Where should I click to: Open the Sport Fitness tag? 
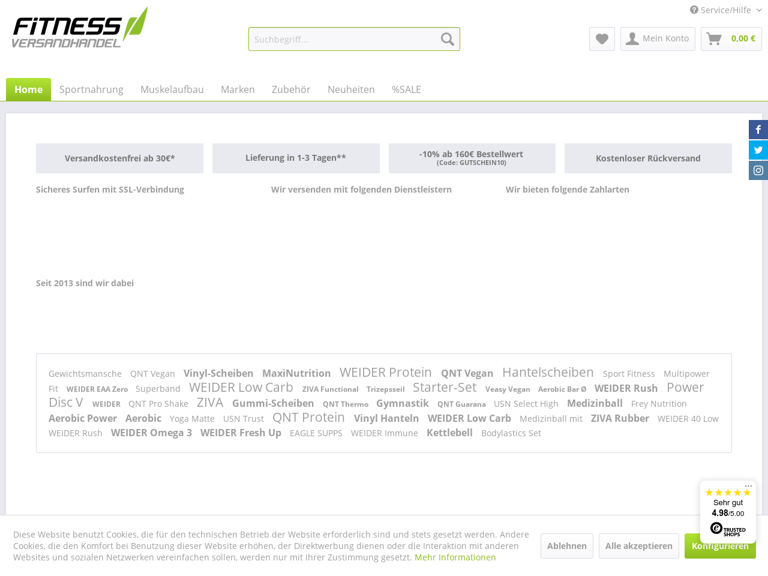628,374
